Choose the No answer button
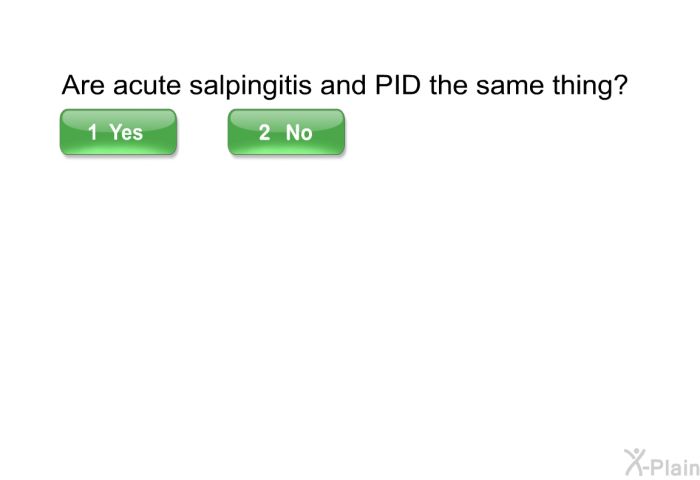The width and height of the screenshot is (700, 480). point(286,132)
